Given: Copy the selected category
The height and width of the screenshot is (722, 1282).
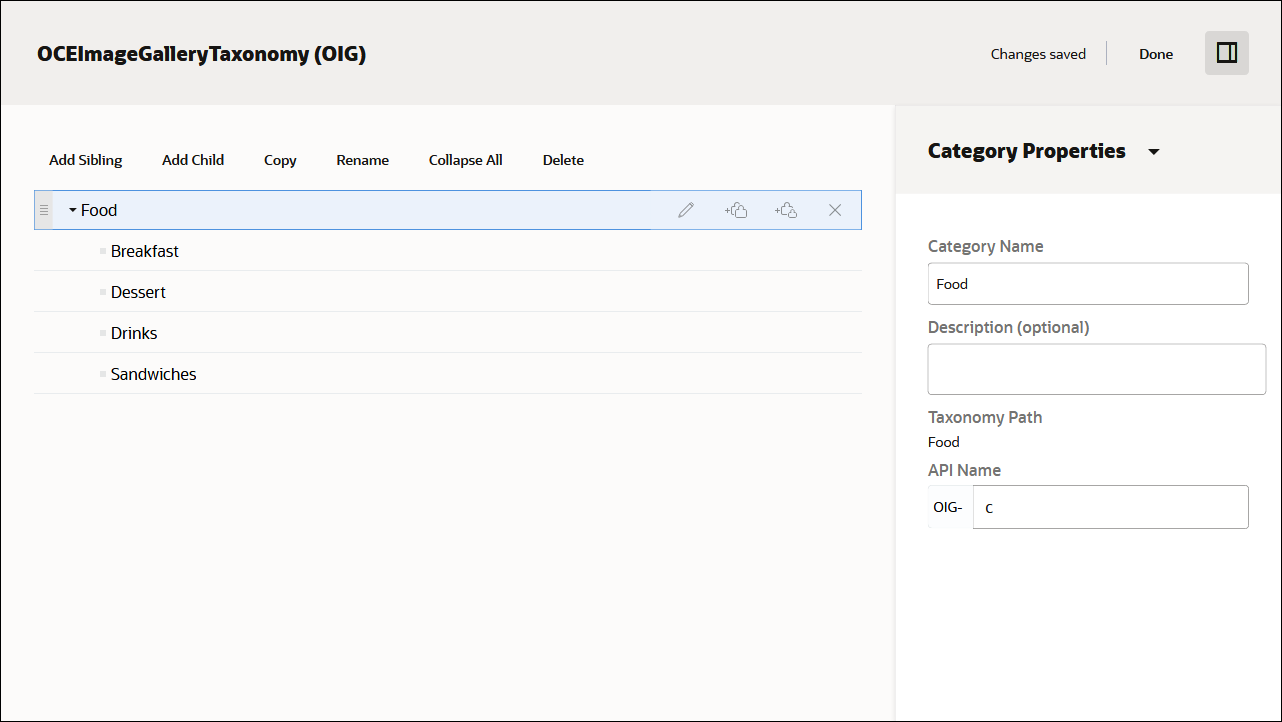Looking at the screenshot, I should 280,160.
